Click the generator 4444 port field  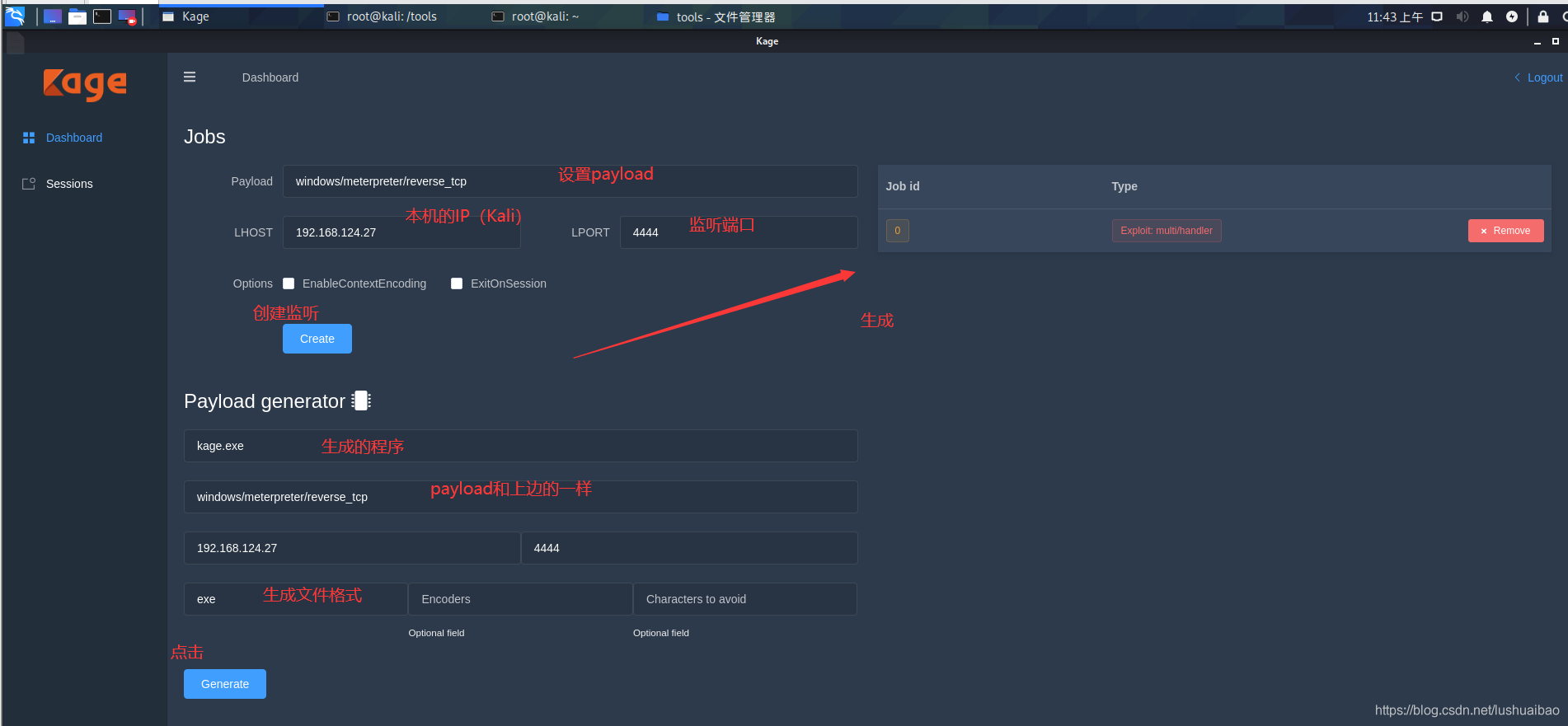[x=689, y=548]
